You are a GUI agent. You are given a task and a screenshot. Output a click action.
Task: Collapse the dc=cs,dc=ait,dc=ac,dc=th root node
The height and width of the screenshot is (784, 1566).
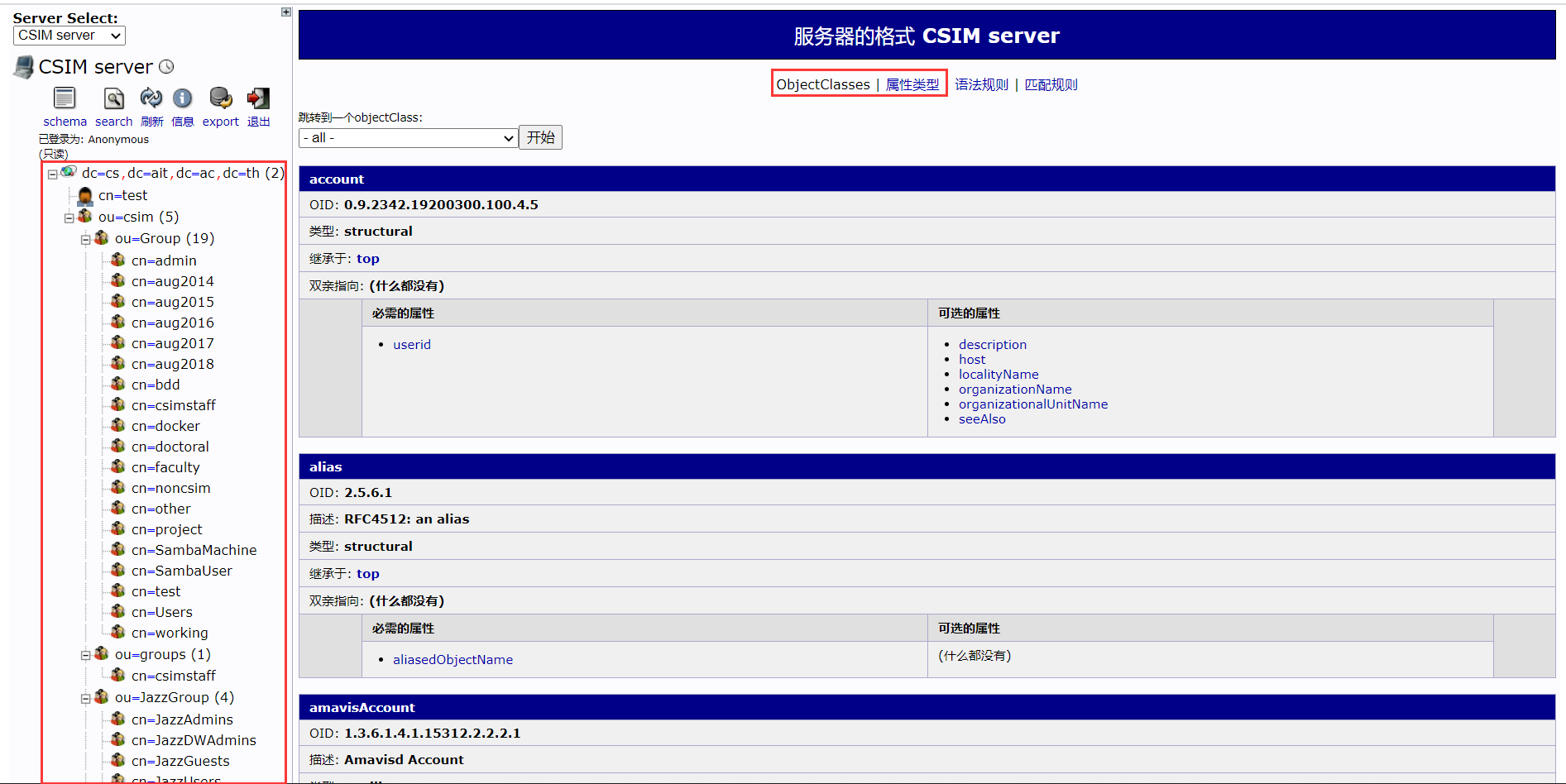point(52,174)
